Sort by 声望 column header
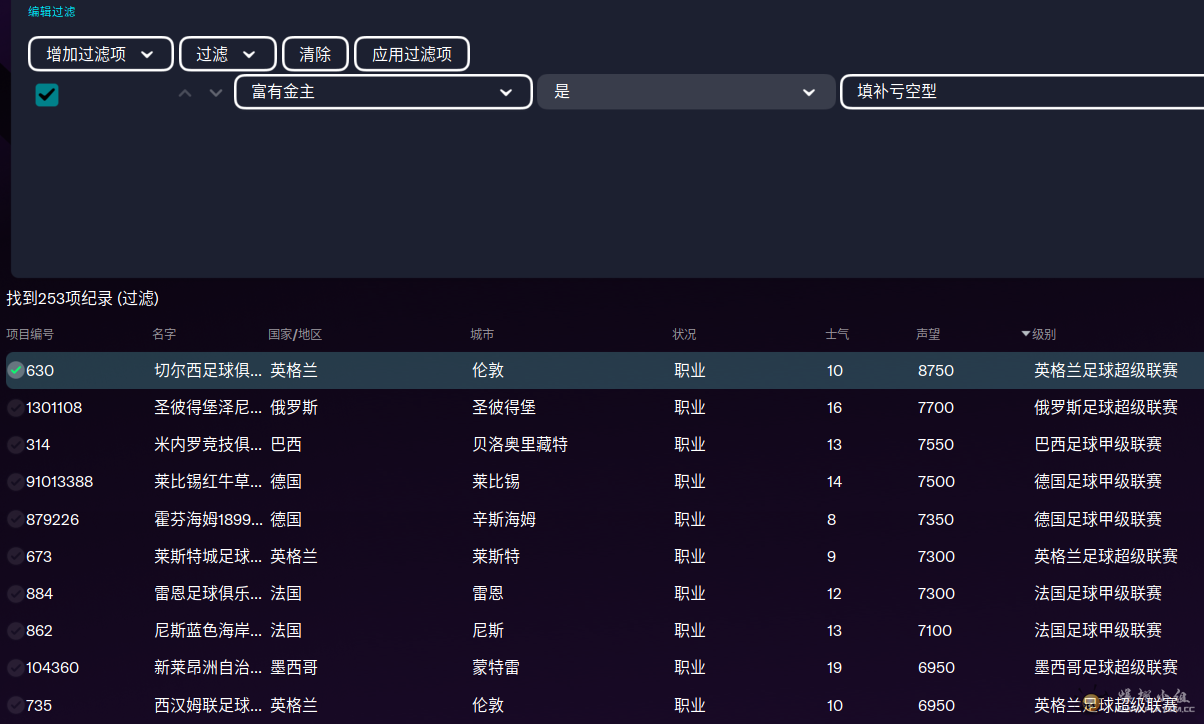The image size is (1204, 724). pyautogui.click(x=928, y=334)
